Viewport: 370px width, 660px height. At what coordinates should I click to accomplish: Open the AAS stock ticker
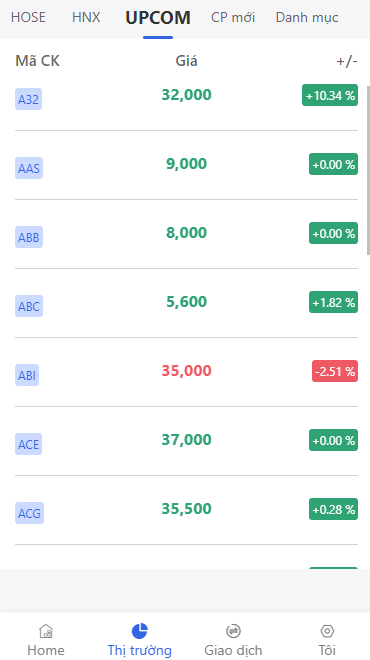point(29,168)
